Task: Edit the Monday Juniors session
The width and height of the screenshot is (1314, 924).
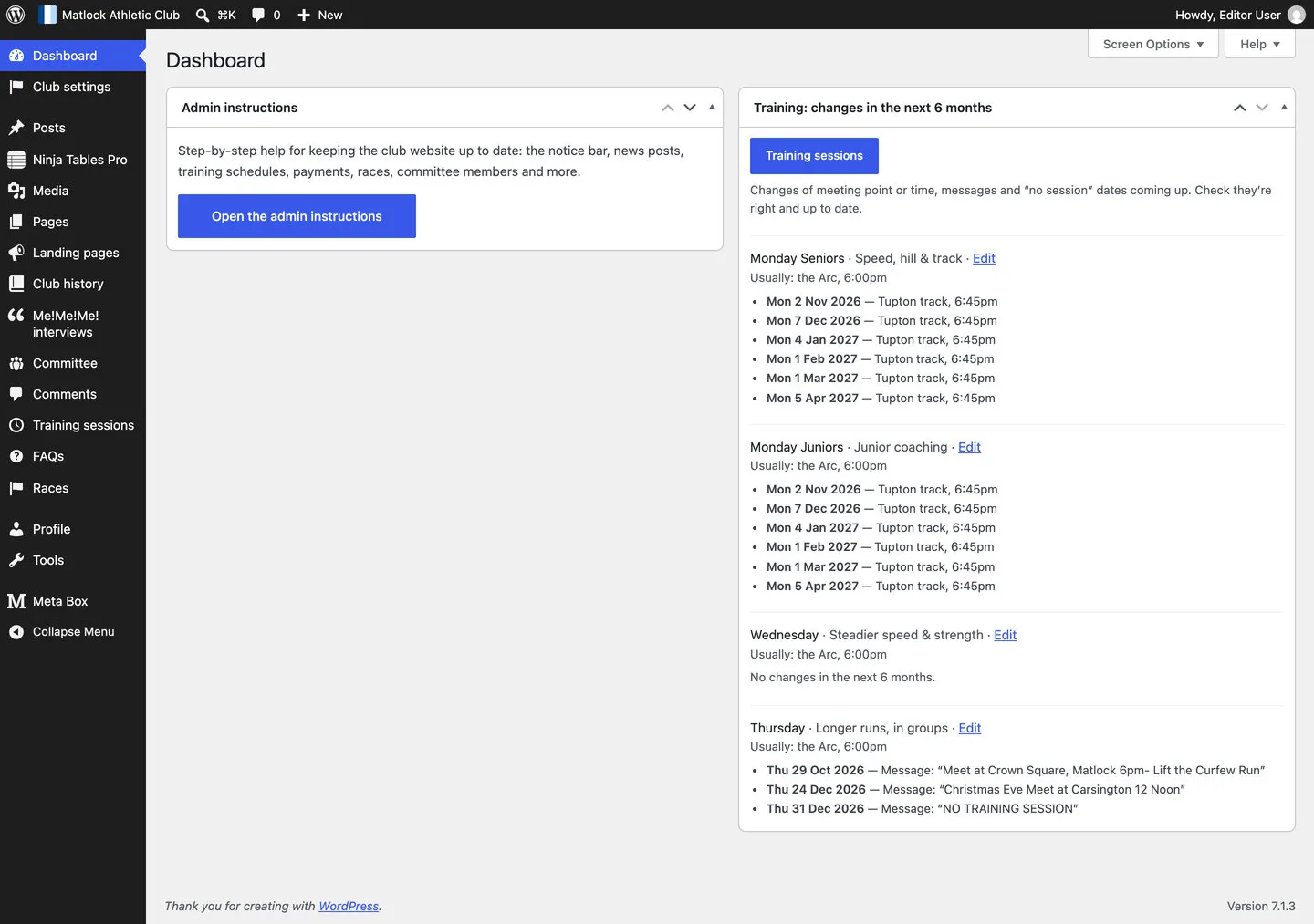Action: coord(969,447)
